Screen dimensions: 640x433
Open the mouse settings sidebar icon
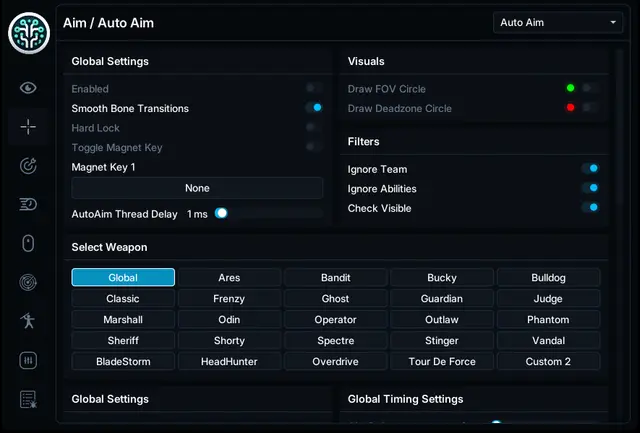coord(28,243)
